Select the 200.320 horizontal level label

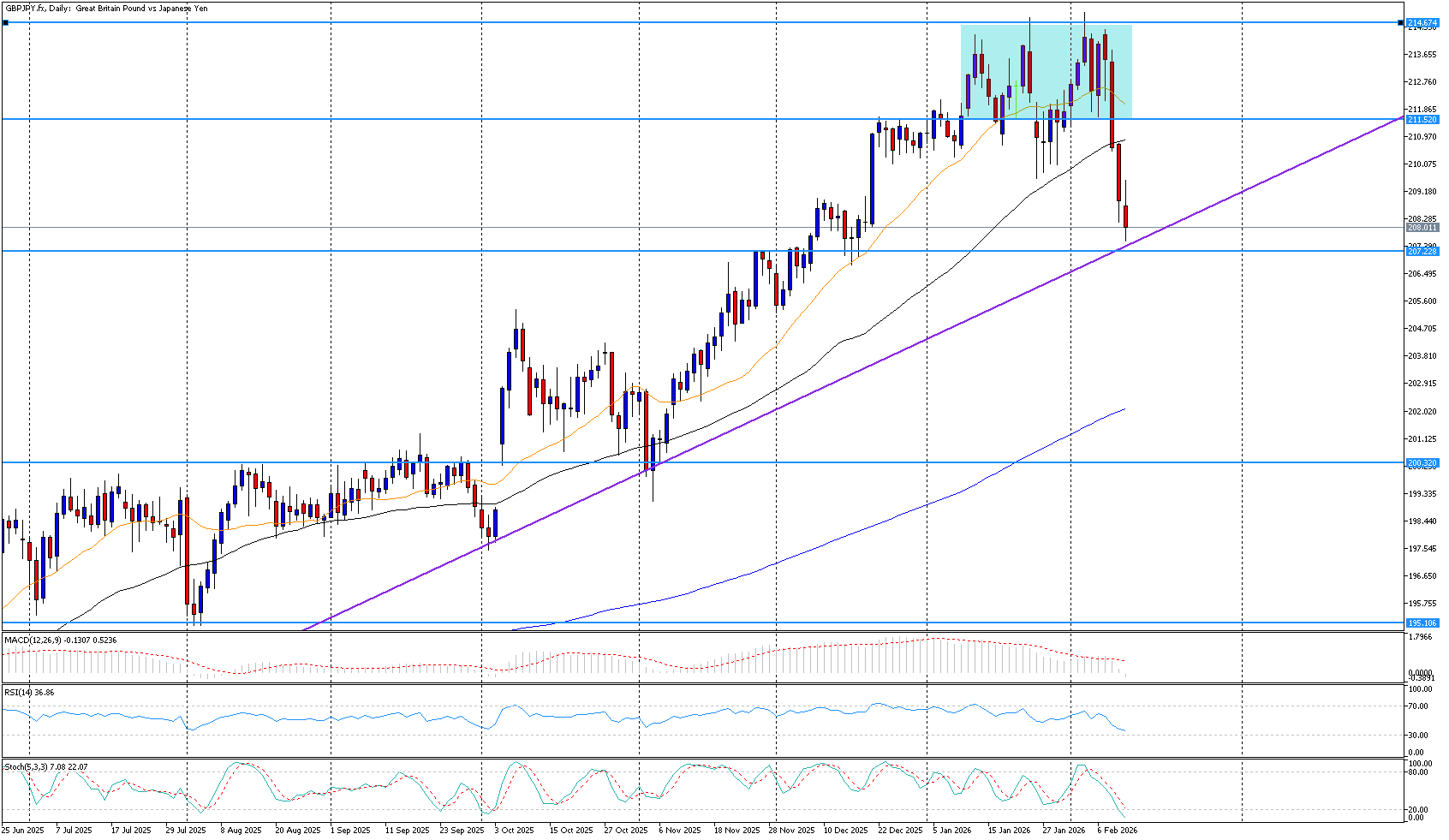click(1422, 463)
